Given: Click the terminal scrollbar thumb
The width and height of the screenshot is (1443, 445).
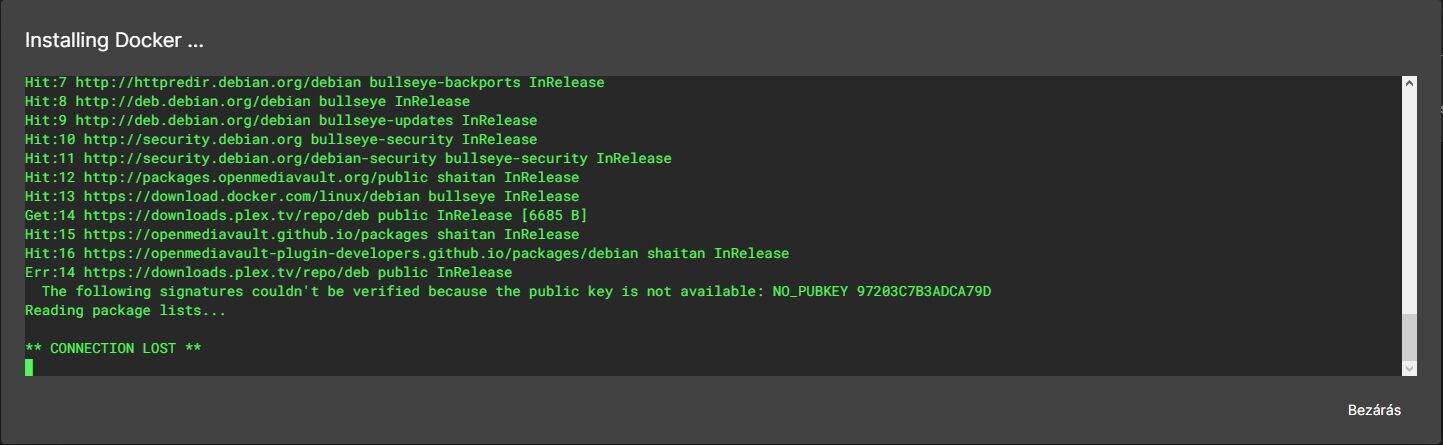Looking at the screenshot, I should pos(1409,336).
